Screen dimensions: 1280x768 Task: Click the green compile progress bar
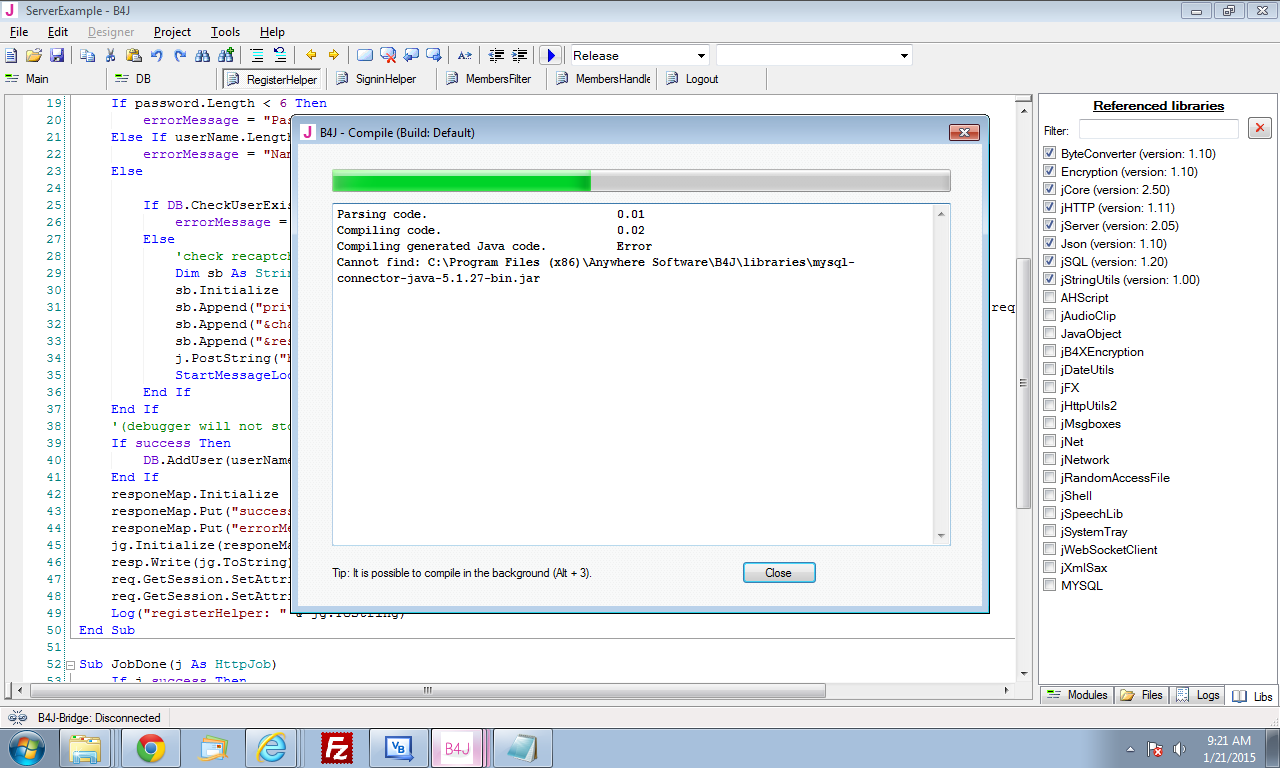(x=641, y=181)
